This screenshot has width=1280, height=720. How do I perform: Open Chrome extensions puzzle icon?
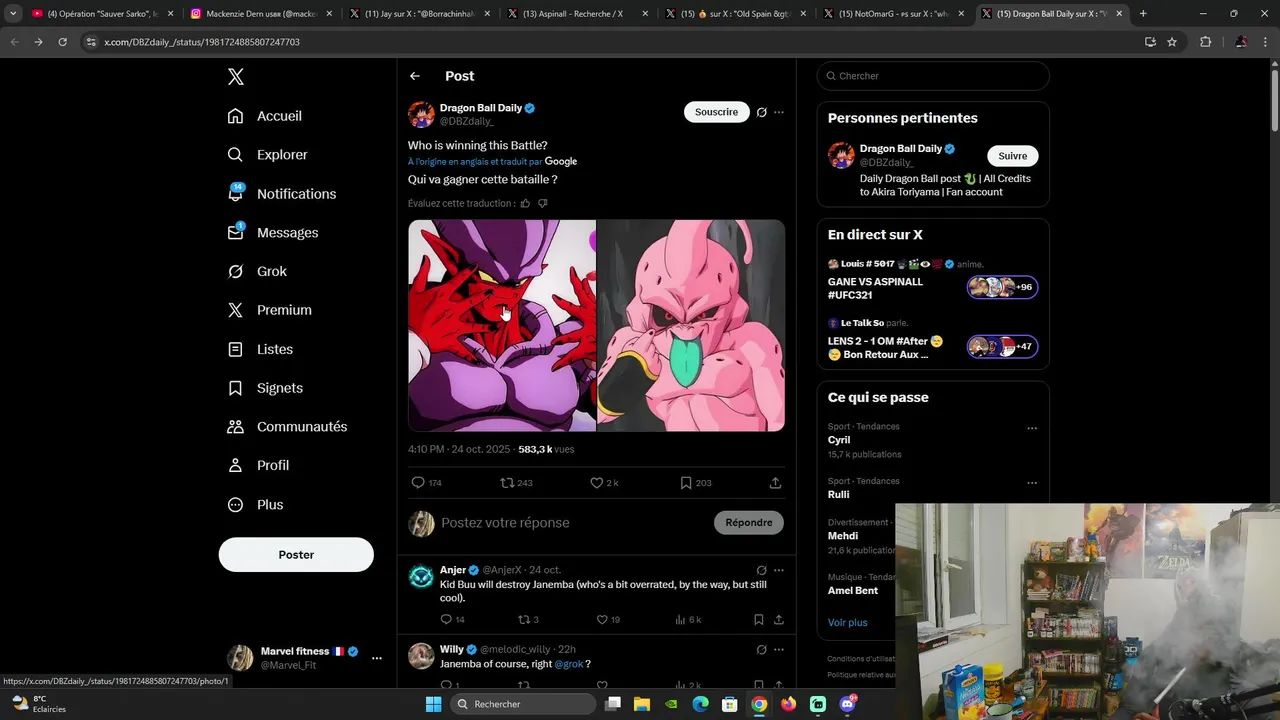coord(1205,42)
